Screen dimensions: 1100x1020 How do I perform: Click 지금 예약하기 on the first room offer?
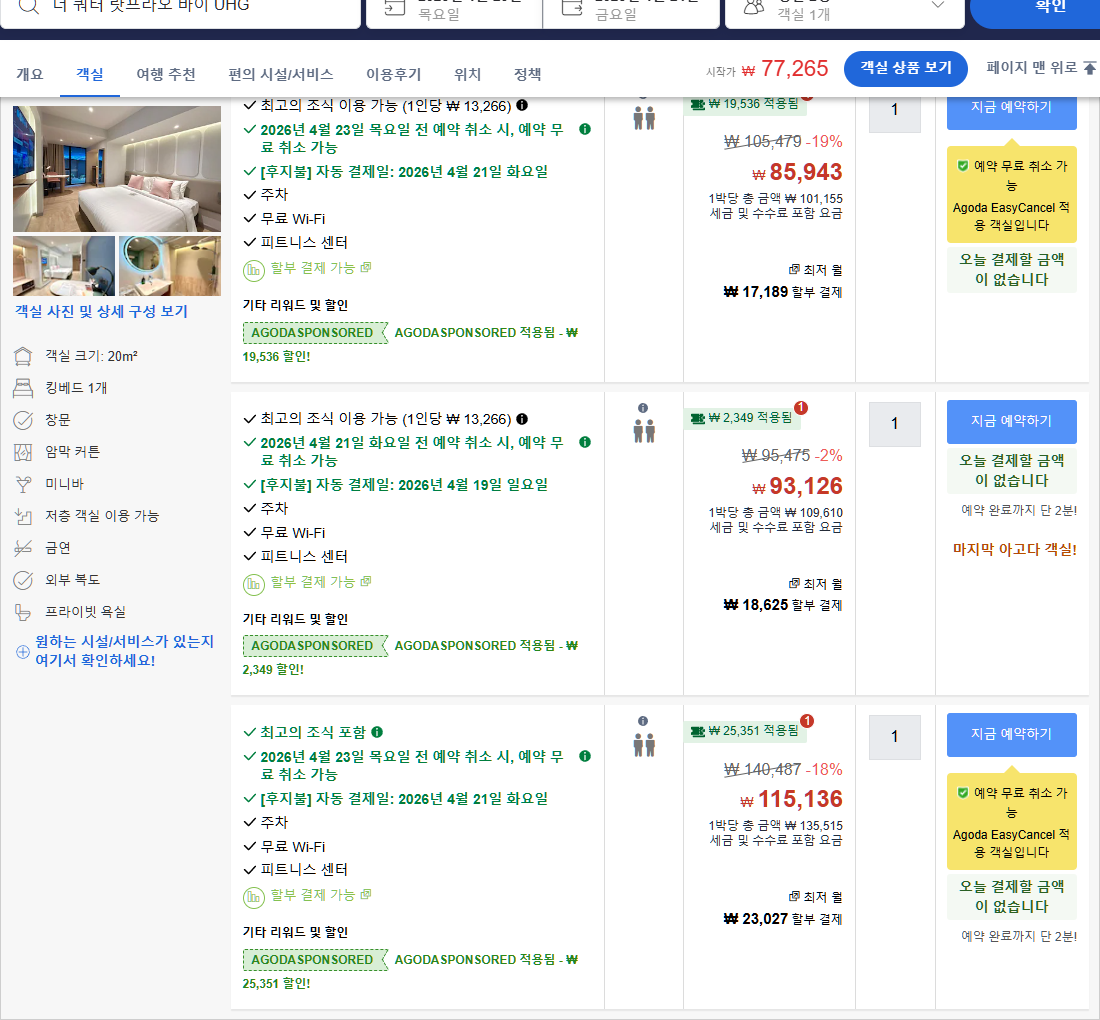coord(1011,115)
